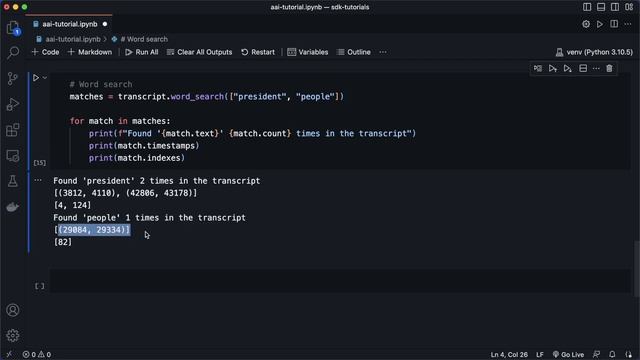Add a new Code cell
Image resolution: width=640 pixels, height=360 pixels.
click(45, 52)
